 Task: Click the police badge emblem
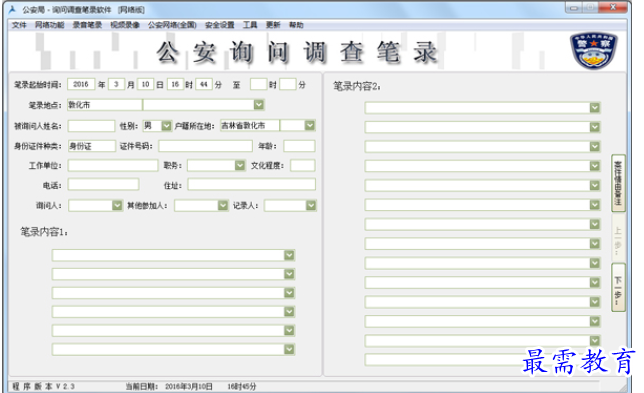click(x=593, y=51)
